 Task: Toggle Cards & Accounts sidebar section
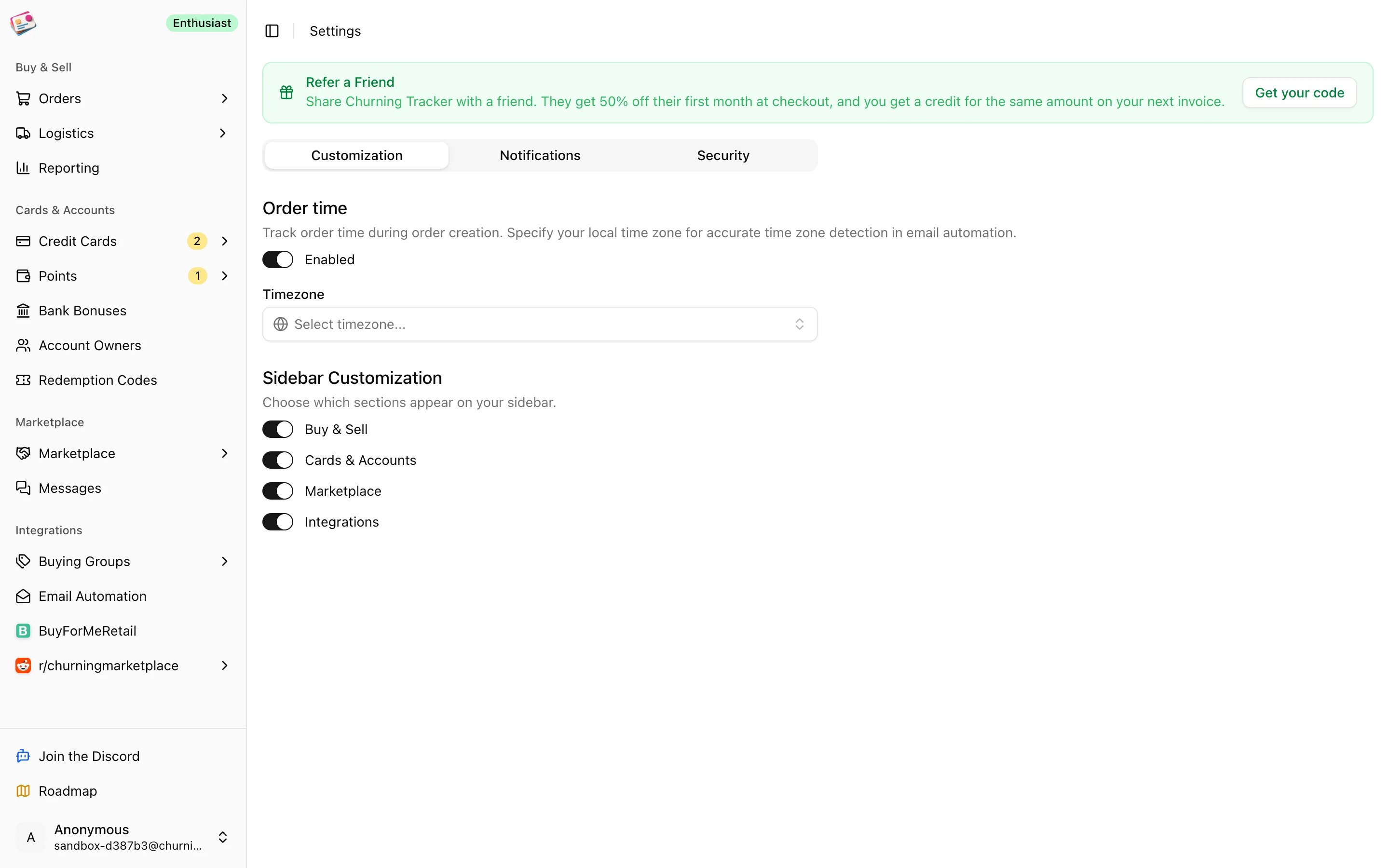click(278, 461)
